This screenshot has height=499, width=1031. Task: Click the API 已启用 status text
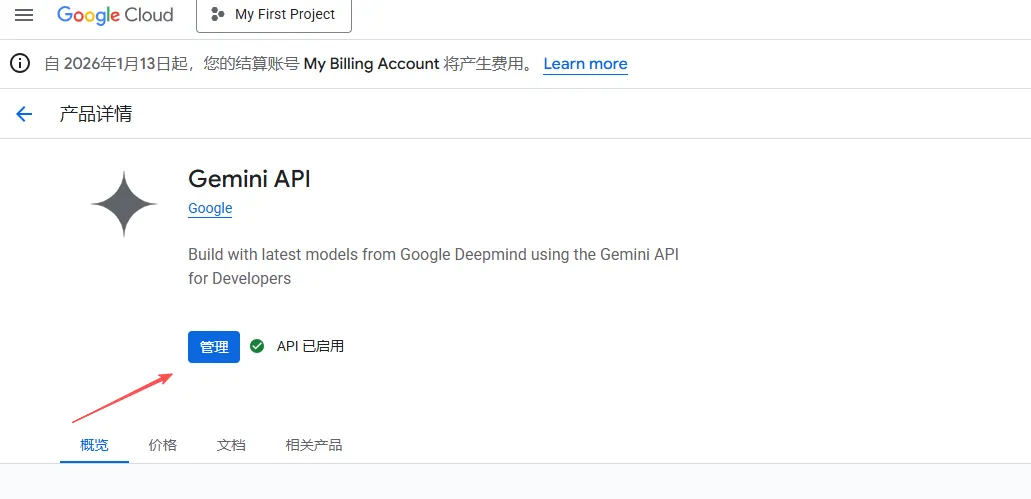[310, 346]
